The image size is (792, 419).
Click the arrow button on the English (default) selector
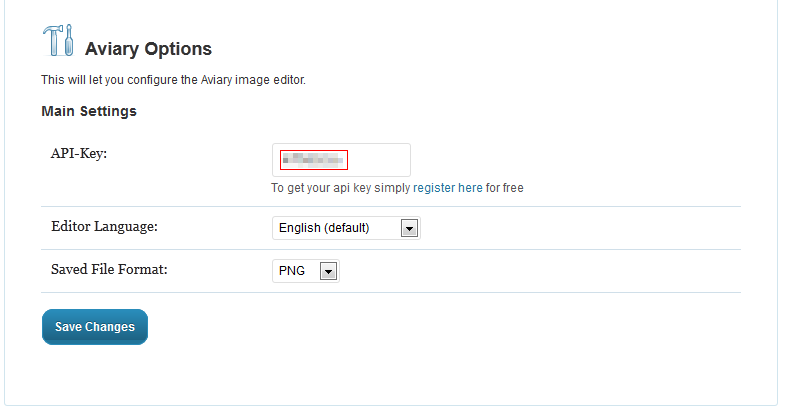click(409, 228)
